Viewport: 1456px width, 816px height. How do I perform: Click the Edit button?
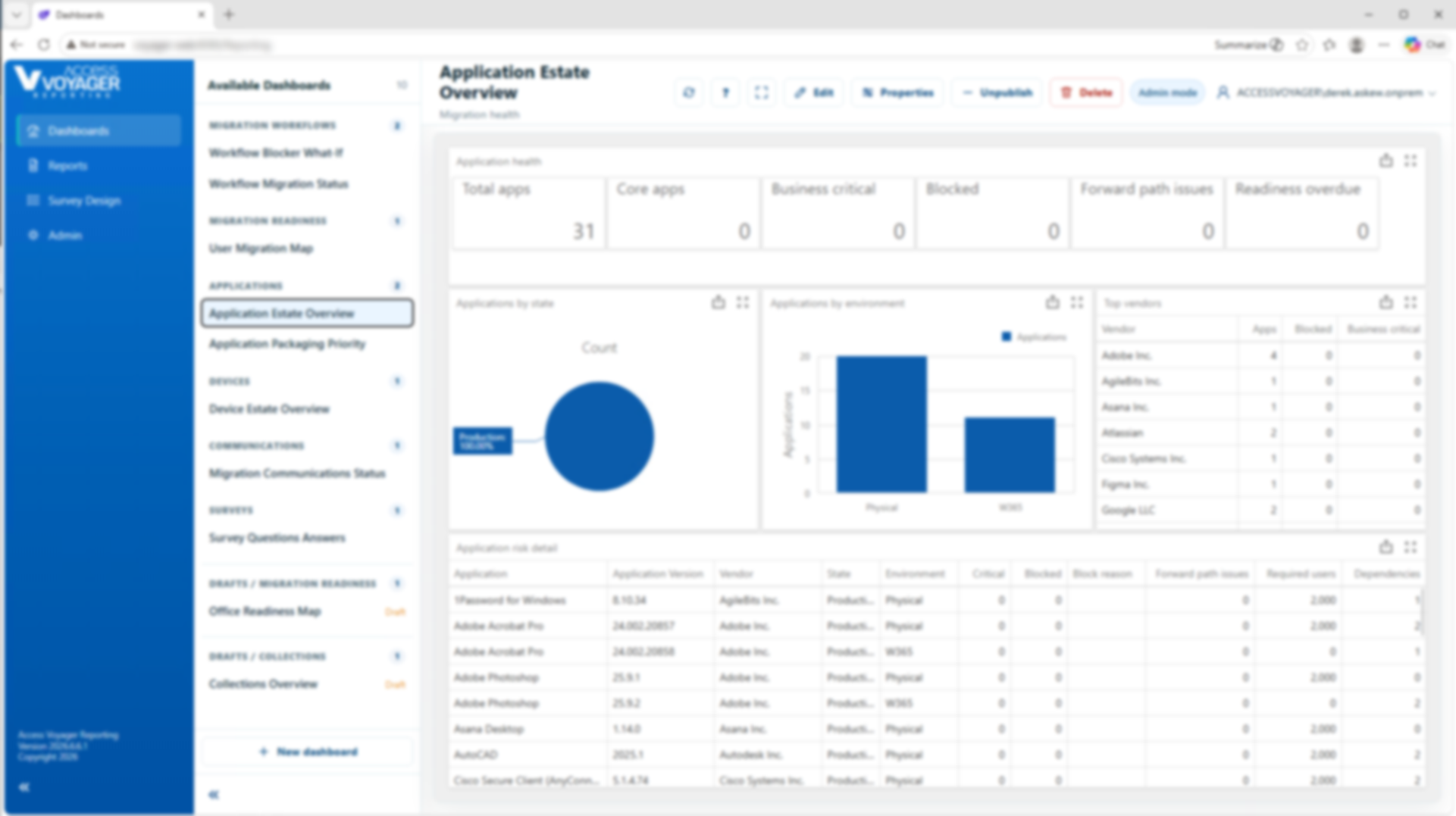[814, 92]
